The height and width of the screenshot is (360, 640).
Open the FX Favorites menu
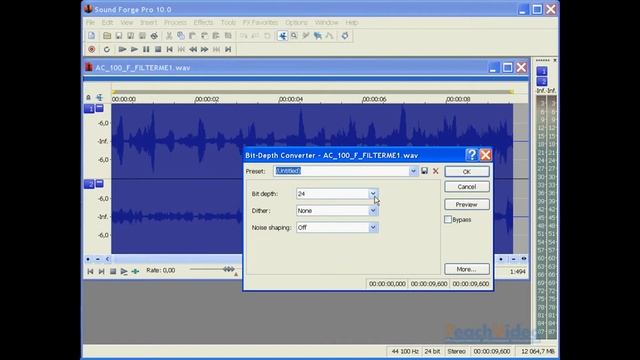(x=260, y=22)
